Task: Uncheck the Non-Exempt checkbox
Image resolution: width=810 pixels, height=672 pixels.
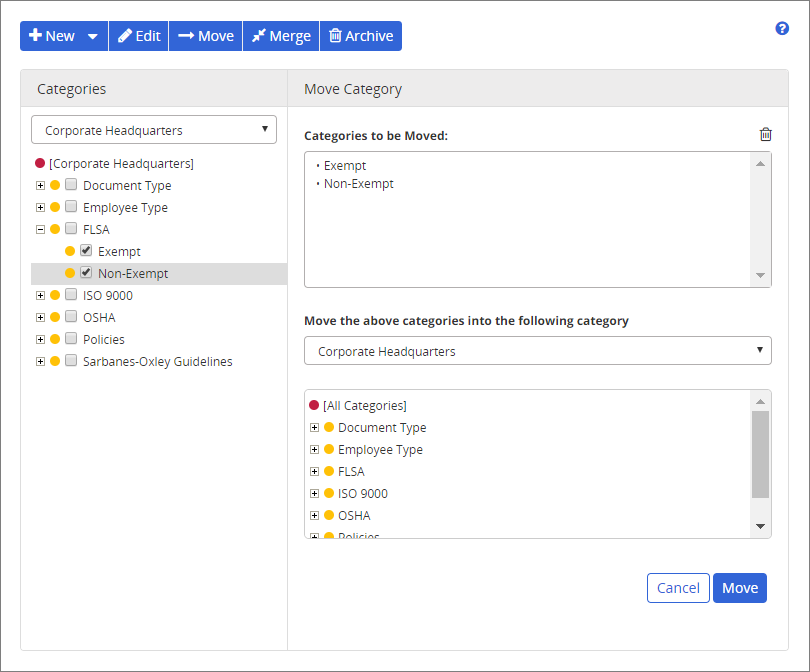Action: click(86, 273)
